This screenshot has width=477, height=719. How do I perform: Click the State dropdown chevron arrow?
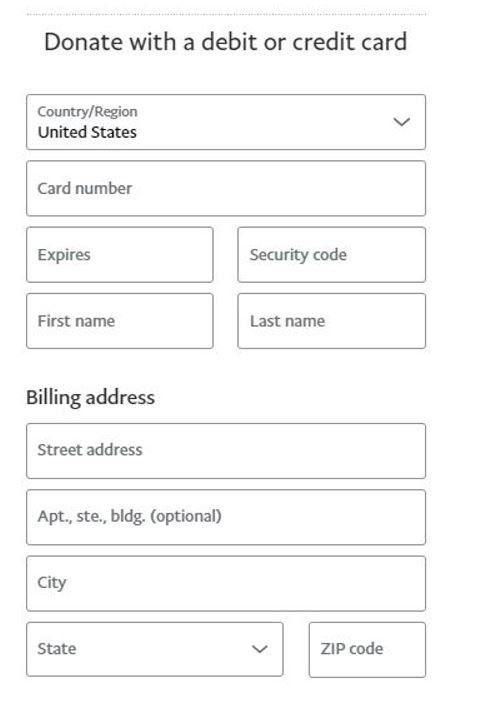pos(260,649)
